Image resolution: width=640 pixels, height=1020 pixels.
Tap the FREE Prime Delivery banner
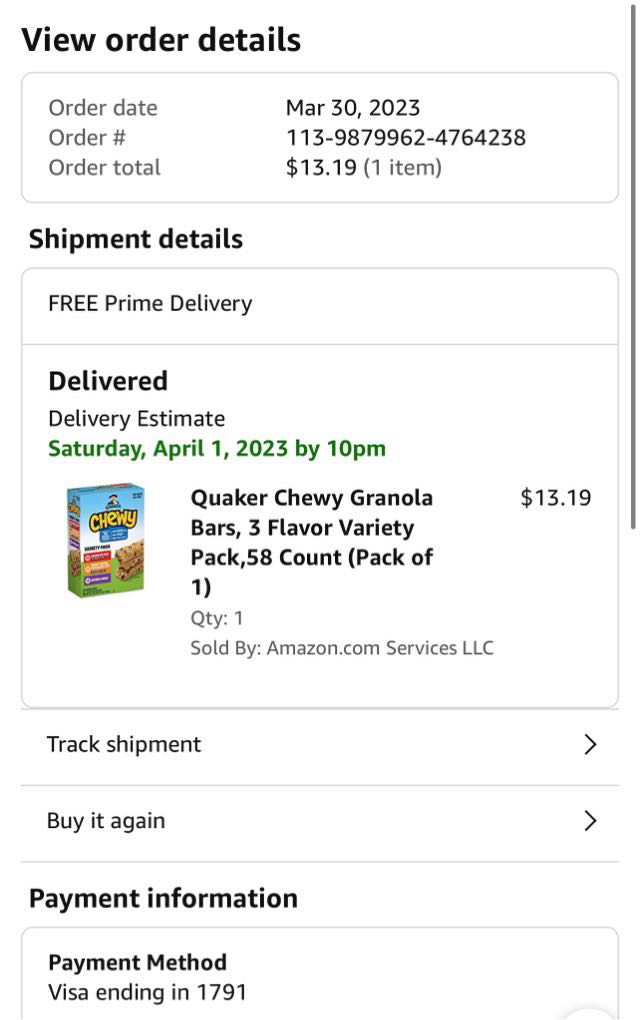(150, 304)
